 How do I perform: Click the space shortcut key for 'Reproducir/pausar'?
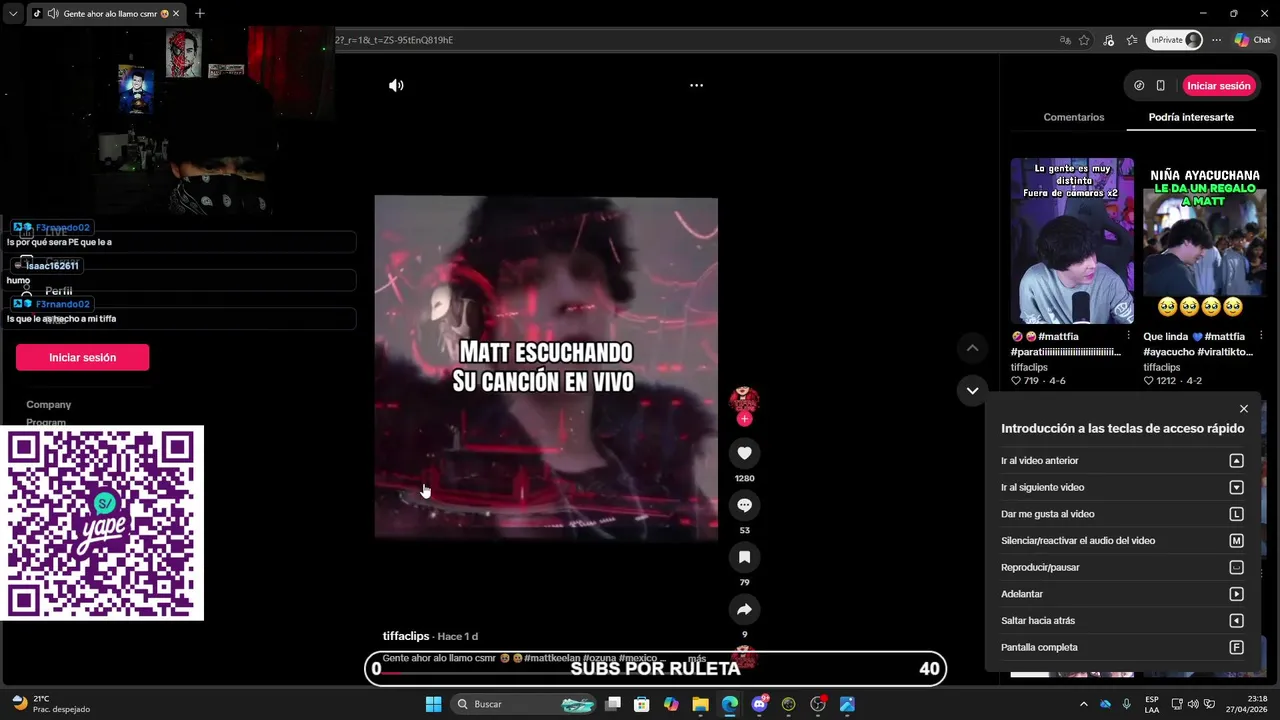click(x=1236, y=567)
